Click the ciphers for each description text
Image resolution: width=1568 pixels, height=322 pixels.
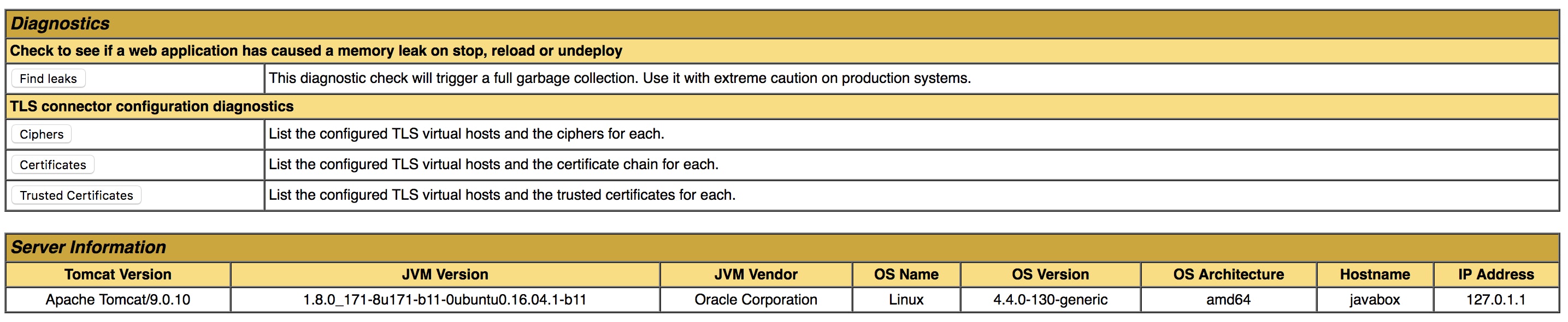pyautogui.click(x=466, y=134)
